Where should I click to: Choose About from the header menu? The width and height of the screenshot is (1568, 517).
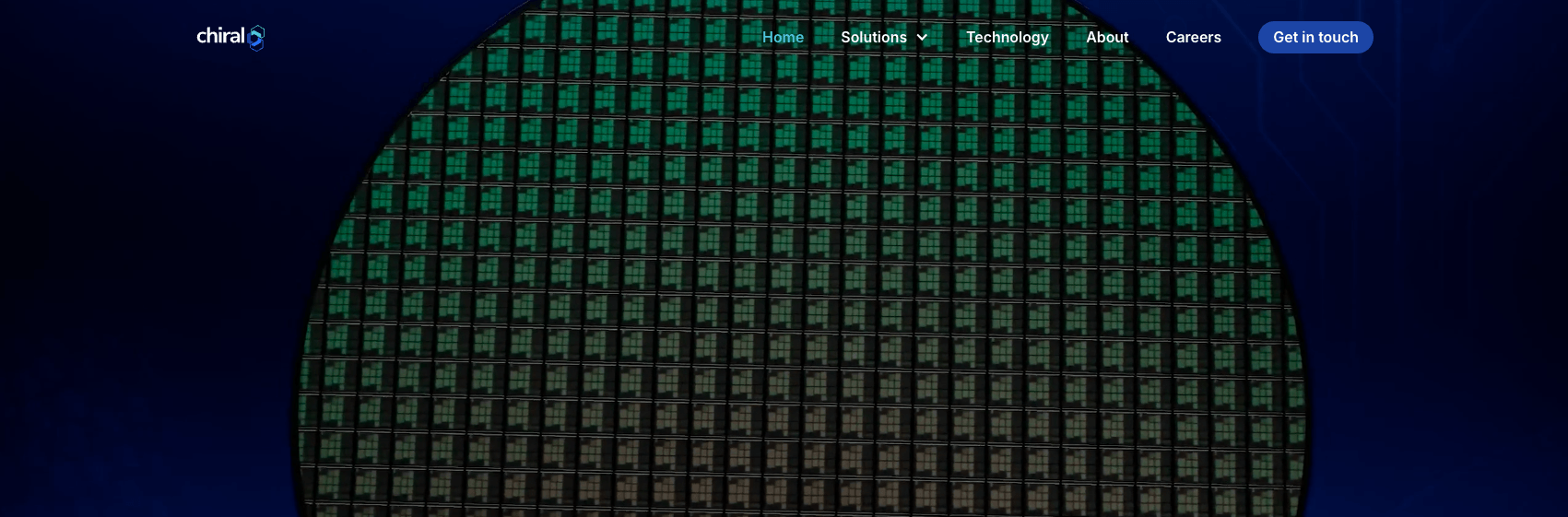pos(1106,37)
